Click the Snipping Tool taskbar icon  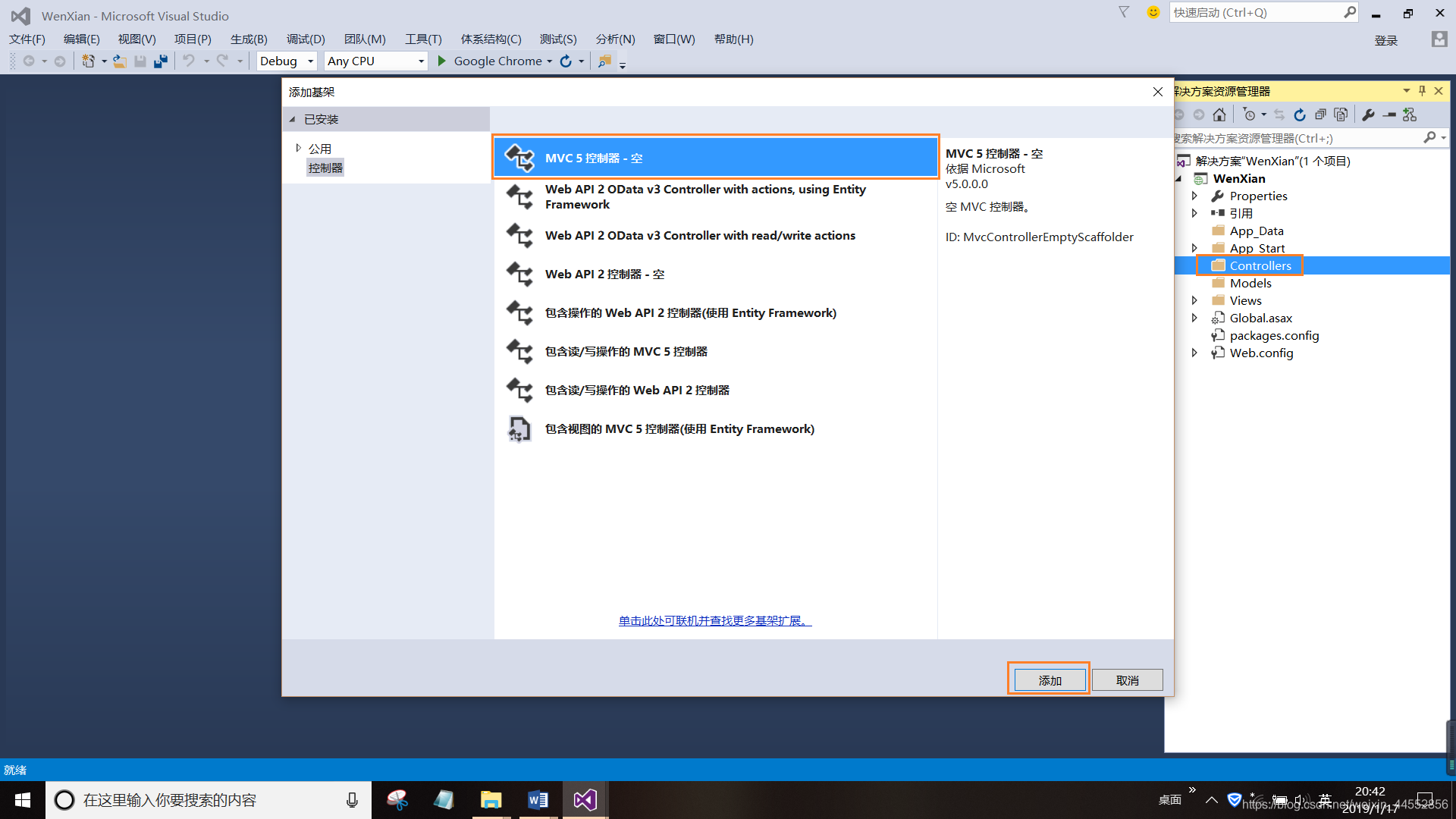pyautogui.click(x=397, y=800)
